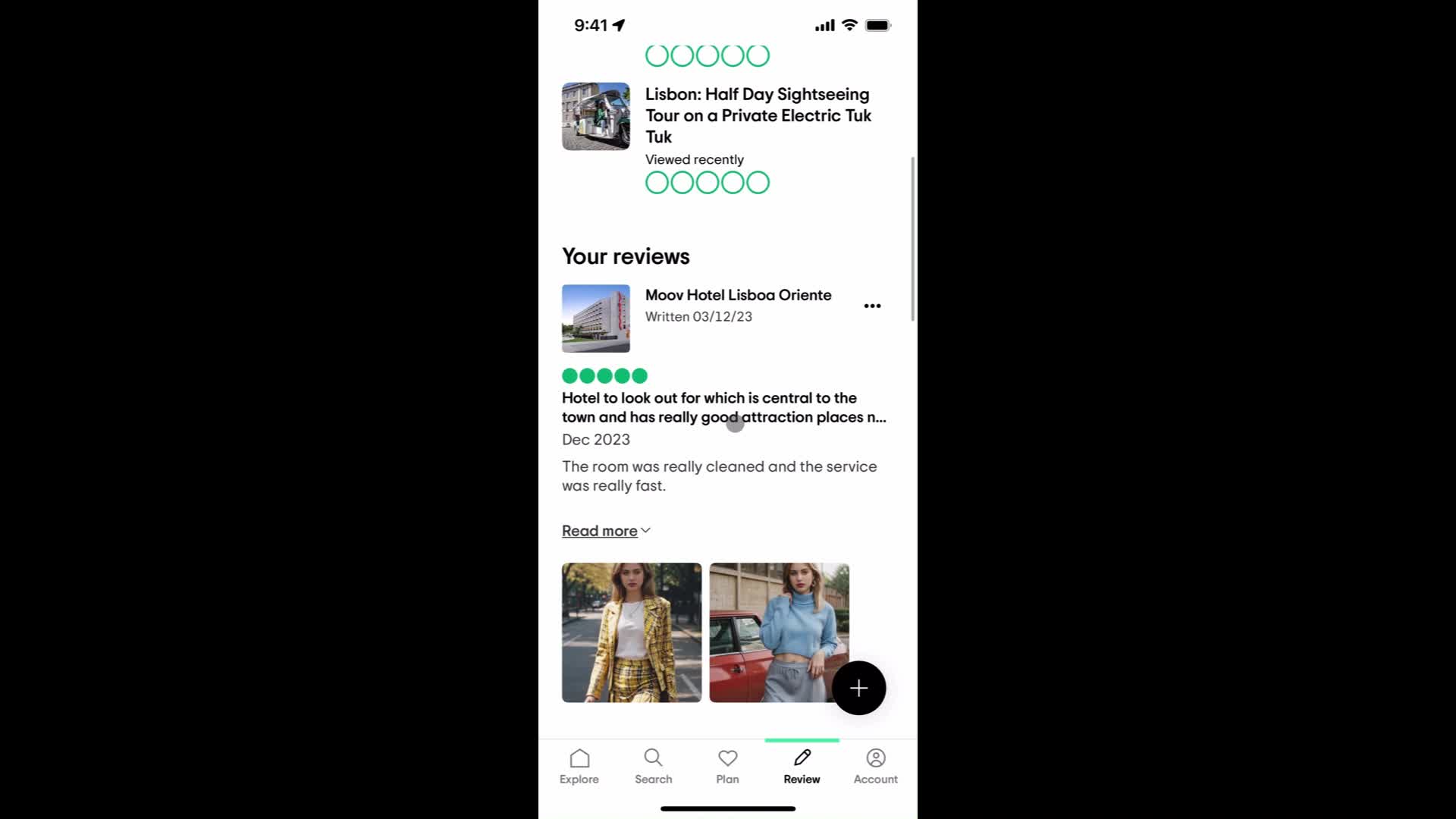
Task: Expand the second rating circles row
Action: [x=706, y=182]
